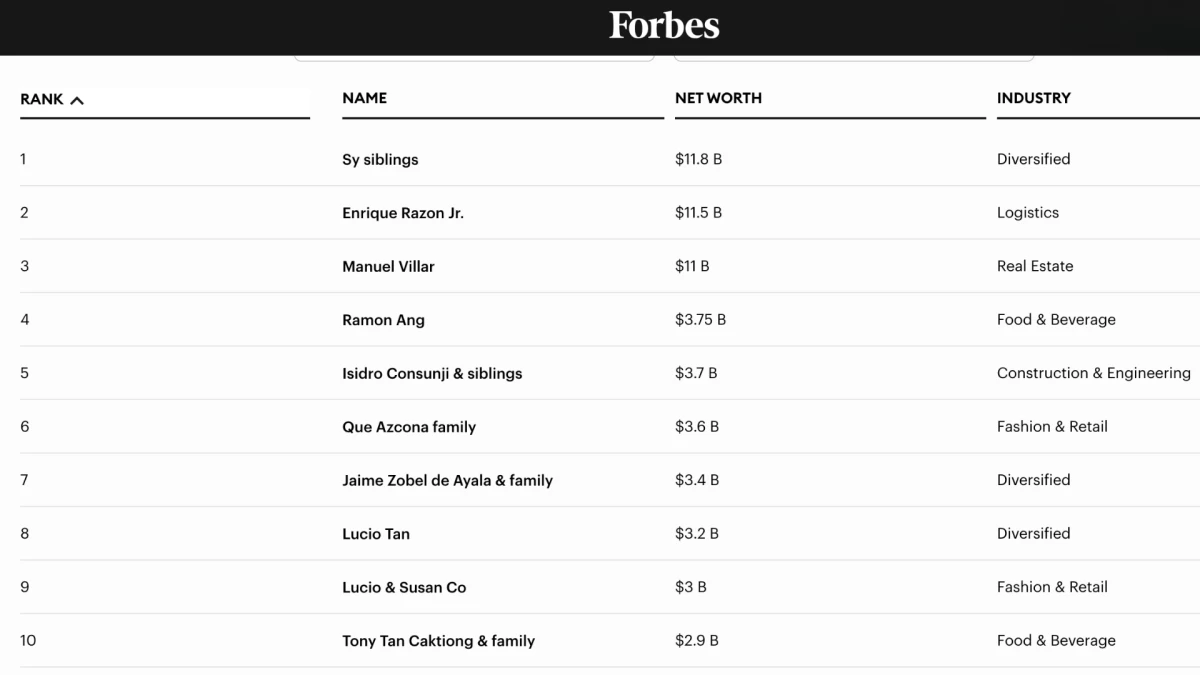Select the Manuel Villar entry
The height and width of the screenshot is (675, 1200).
pos(388,267)
